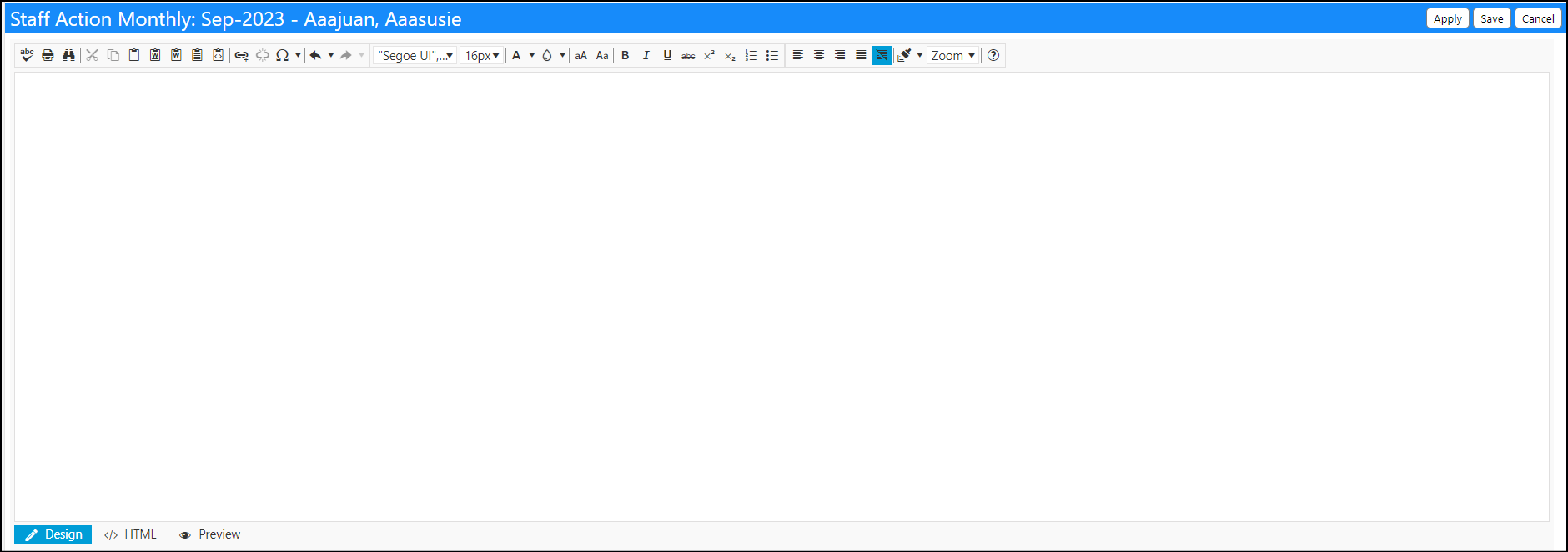Image resolution: width=1568 pixels, height=552 pixels.
Task: Center align the text
Action: click(819, 55)
